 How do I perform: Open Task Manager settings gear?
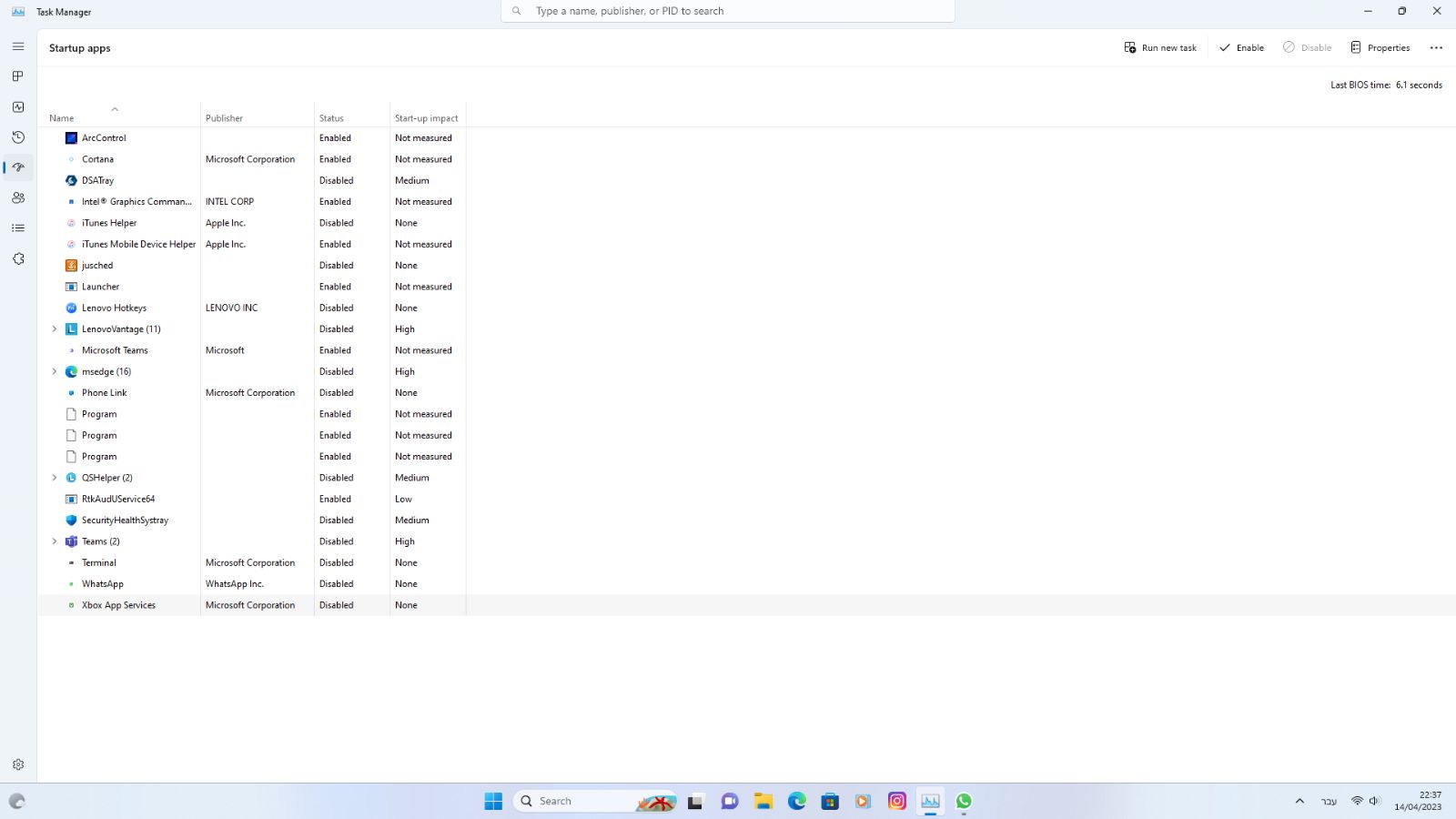coord(18,765)
